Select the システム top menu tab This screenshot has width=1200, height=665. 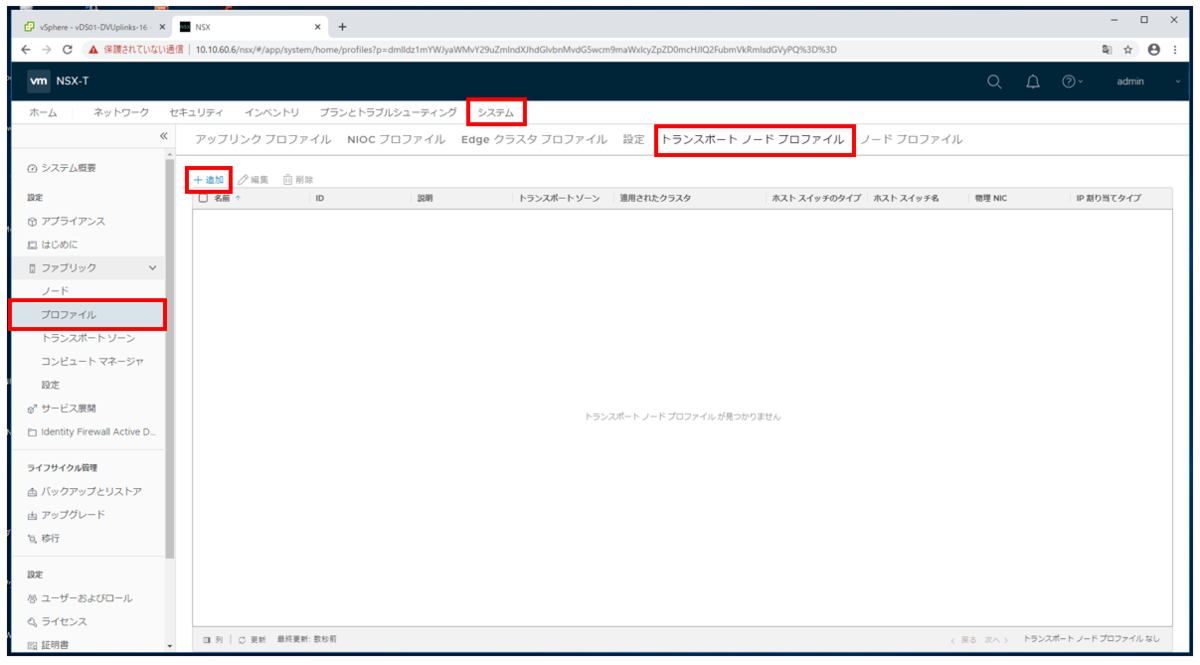pos(495,113)
